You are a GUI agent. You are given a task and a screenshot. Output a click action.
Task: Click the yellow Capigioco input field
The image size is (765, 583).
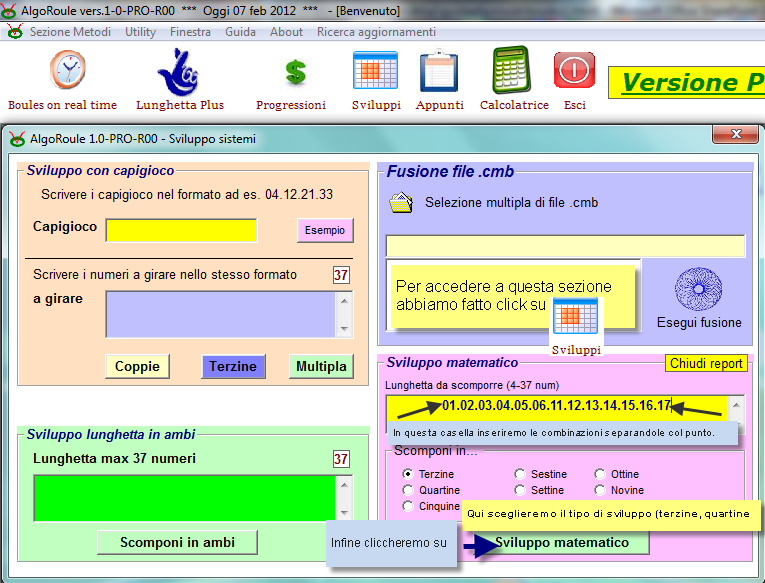(181, 230)
